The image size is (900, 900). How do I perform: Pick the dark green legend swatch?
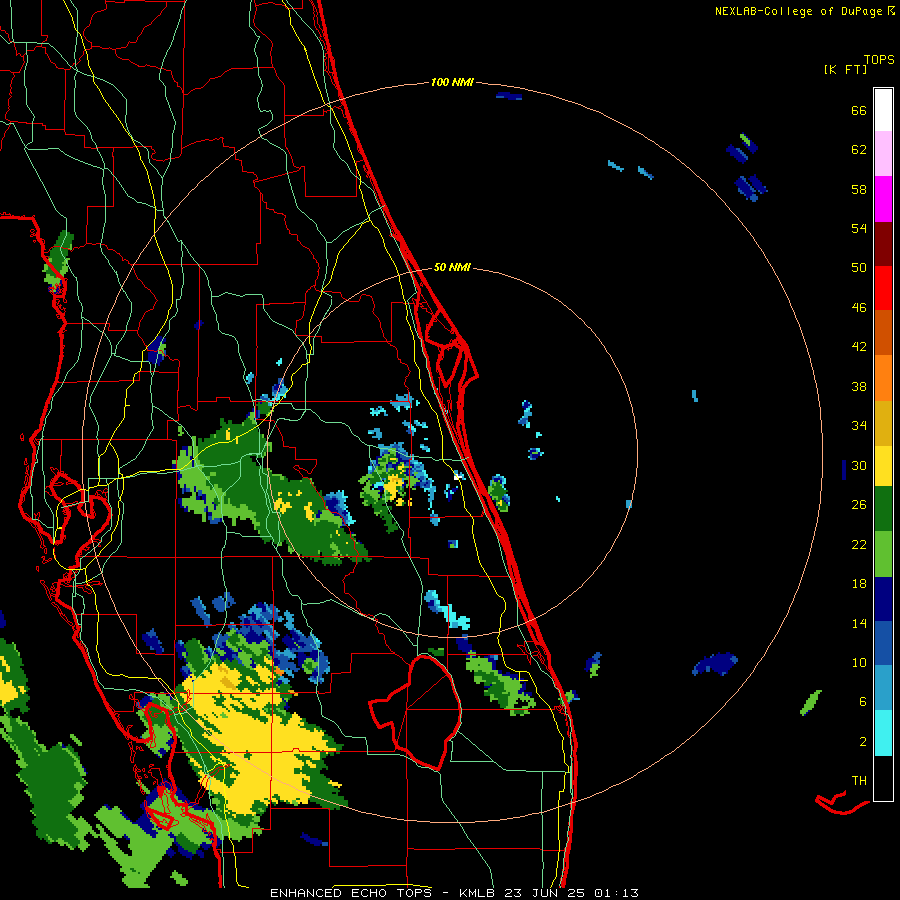pyautogui.click(x=883, y=509)
